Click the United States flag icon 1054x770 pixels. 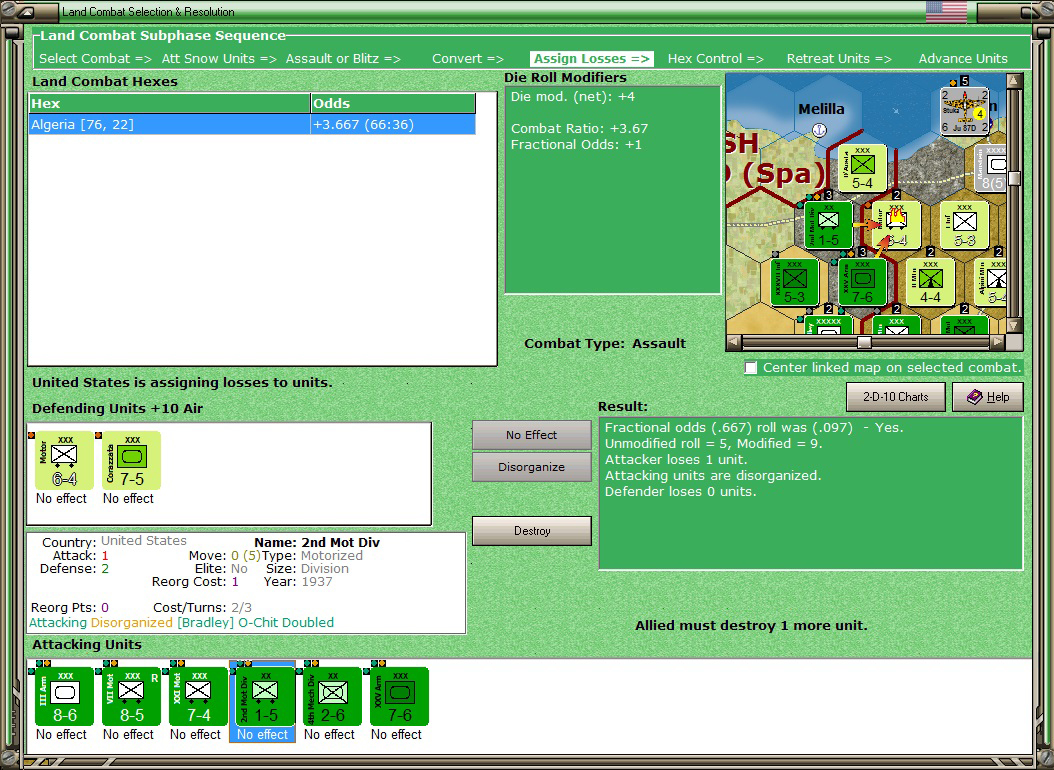coord(946,11)
